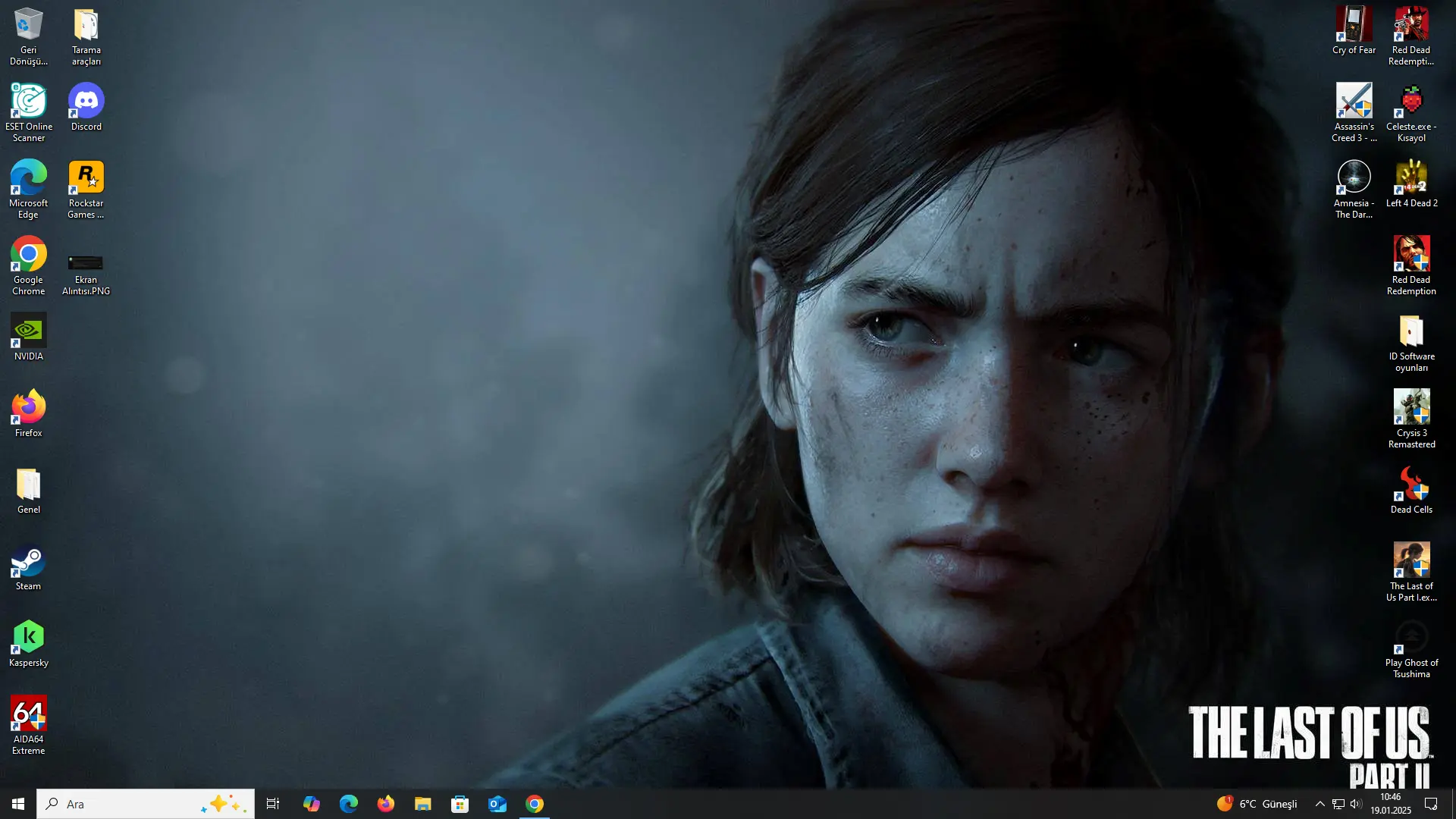Select the Assassin's Creed 3 shortcut
1456x819 pixels.
(x=1354, y=113)
